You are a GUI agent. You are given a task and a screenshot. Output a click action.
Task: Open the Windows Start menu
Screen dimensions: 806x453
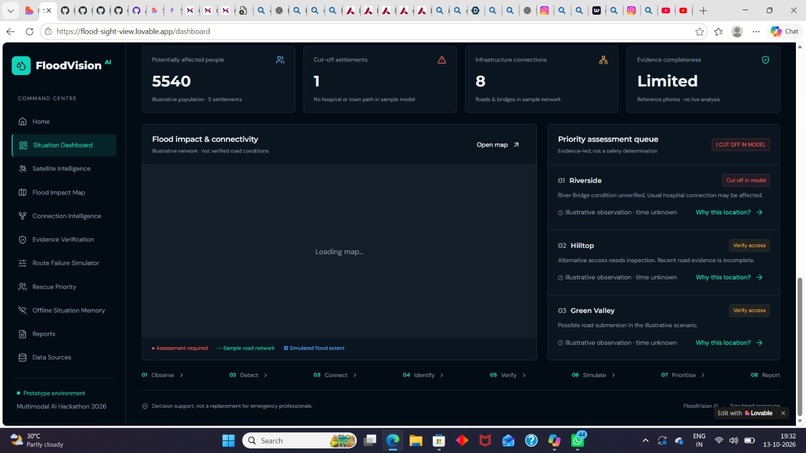[228, 441]
